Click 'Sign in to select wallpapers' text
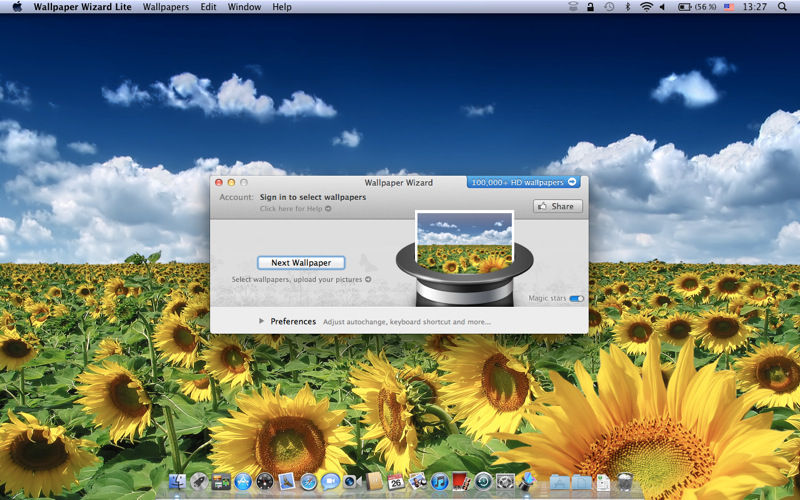 [x=313, y=197]
